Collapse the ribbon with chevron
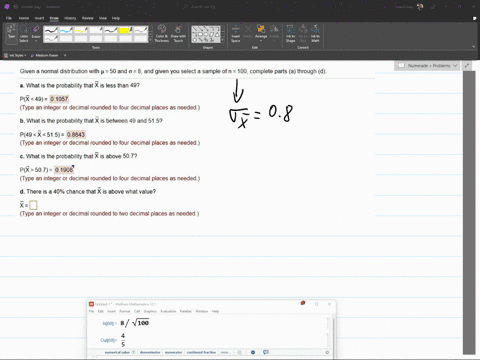The image size is (480, 360). (x=474, y=47)
